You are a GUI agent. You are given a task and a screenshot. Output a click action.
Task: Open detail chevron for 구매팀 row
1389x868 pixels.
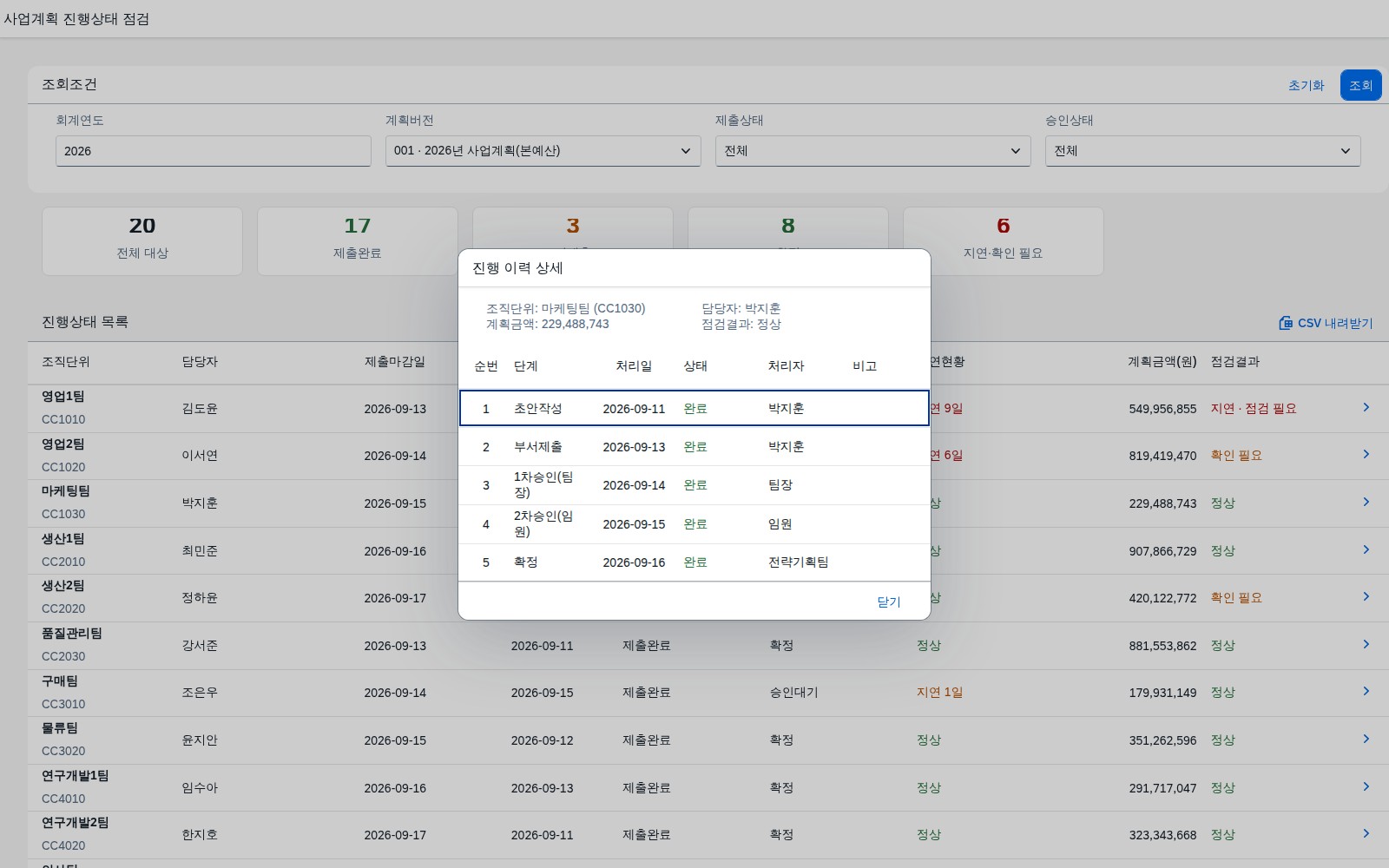1366,691
